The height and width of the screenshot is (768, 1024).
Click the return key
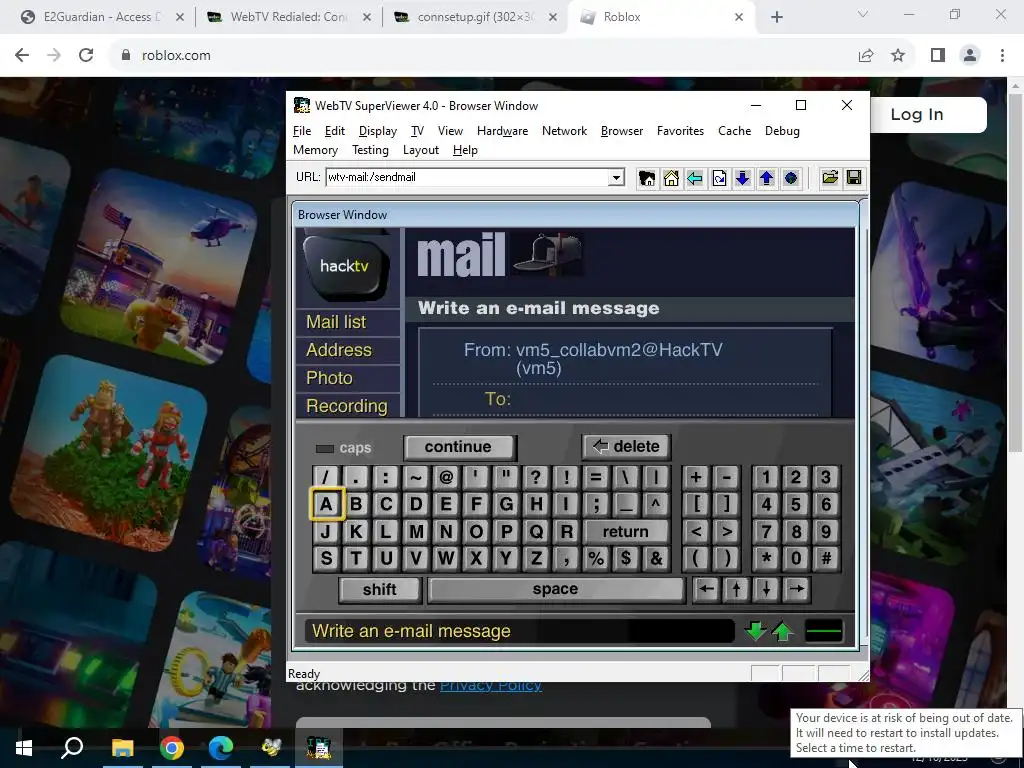click(626, 532)
